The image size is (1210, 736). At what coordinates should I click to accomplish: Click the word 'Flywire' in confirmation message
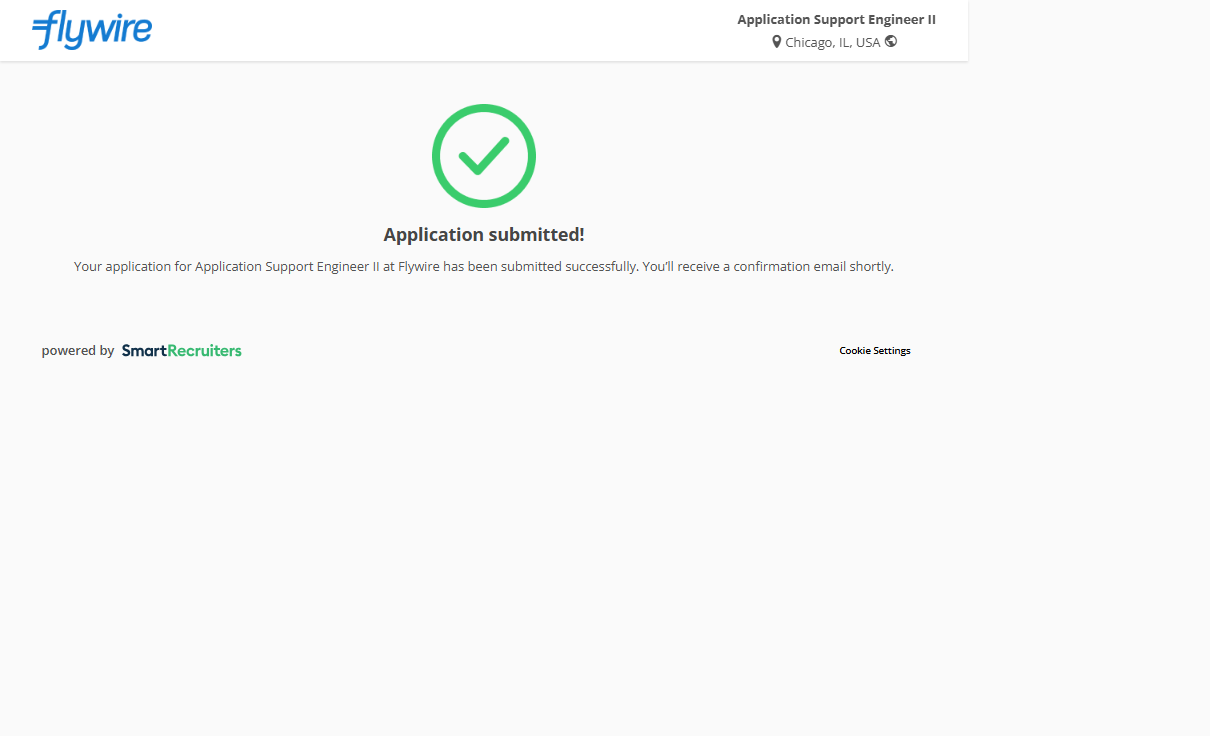[419, 267]
